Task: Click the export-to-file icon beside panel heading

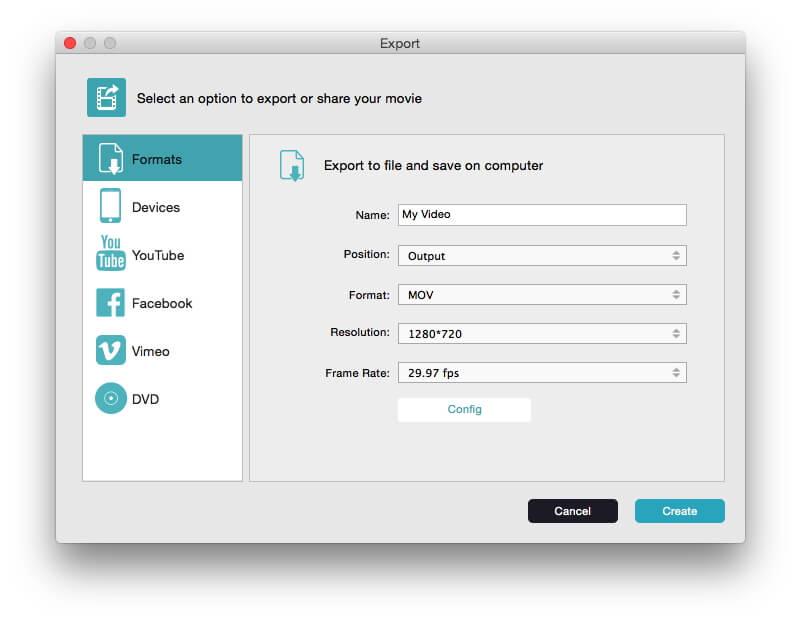Action: click(x=292, y=165)
